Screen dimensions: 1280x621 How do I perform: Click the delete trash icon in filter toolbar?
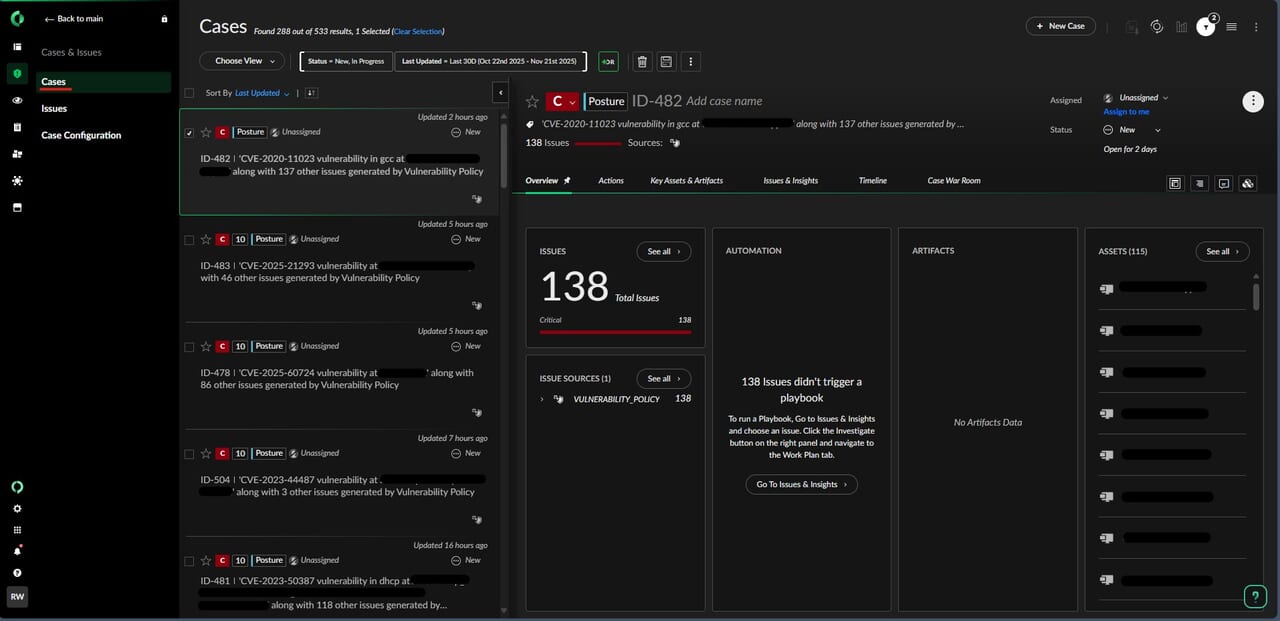point(642,62)
